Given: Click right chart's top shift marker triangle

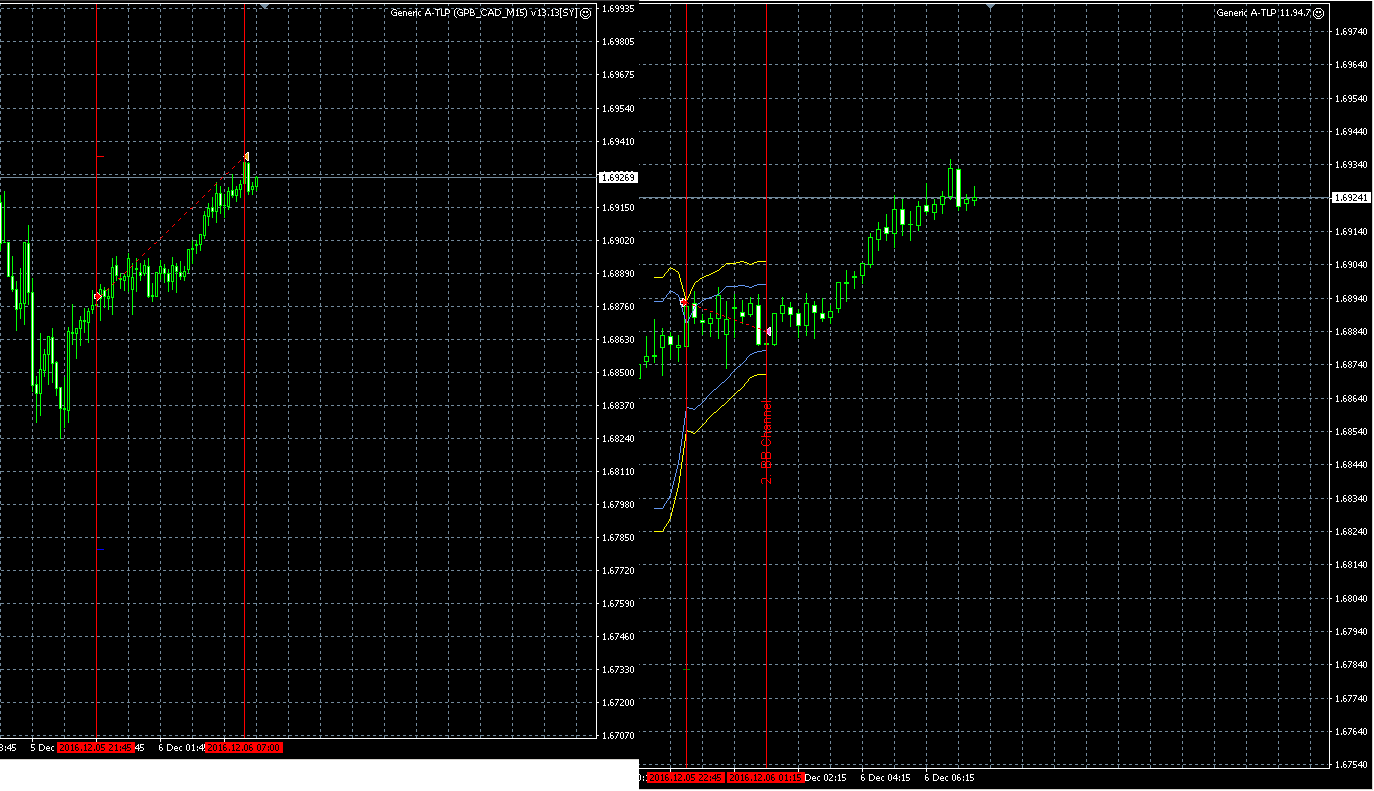Looking at the screenshot, I should coord(990,5).
